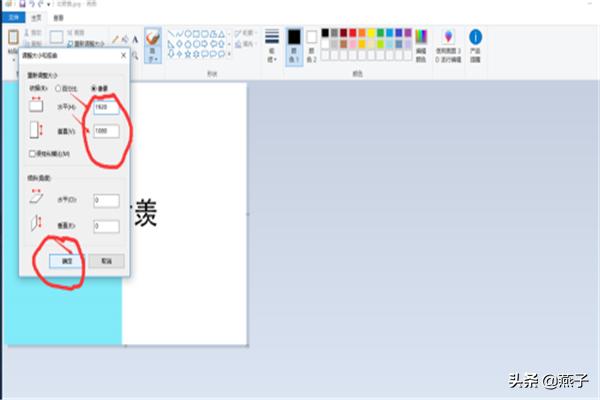This screenshot has width=600, height=400.
Task: Select the five-point Star shape
Action: (x=188, y=54)
